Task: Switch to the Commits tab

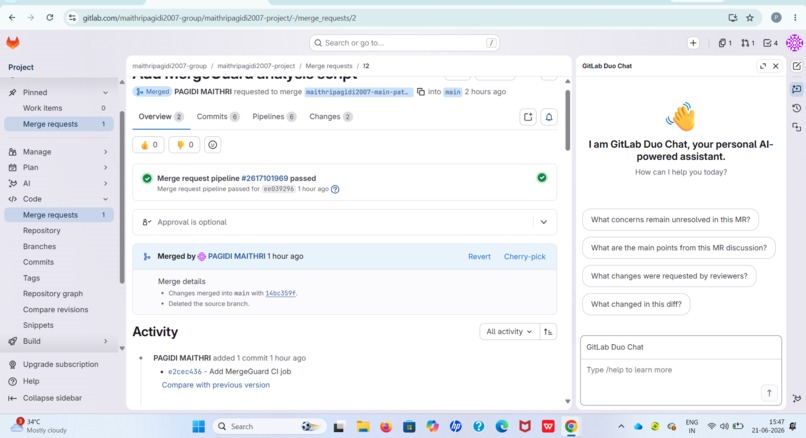Action: coord(218,117)
